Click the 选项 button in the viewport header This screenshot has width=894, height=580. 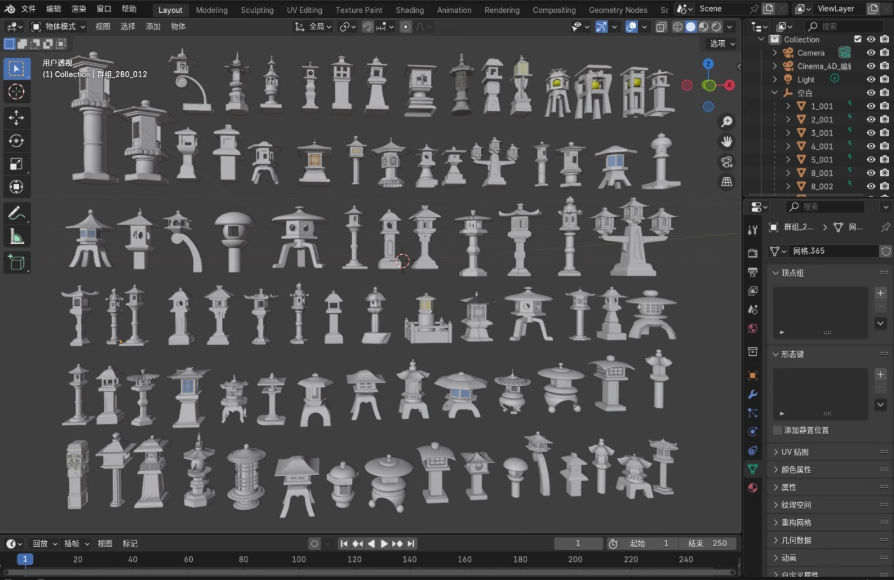[x=720, y=43]
